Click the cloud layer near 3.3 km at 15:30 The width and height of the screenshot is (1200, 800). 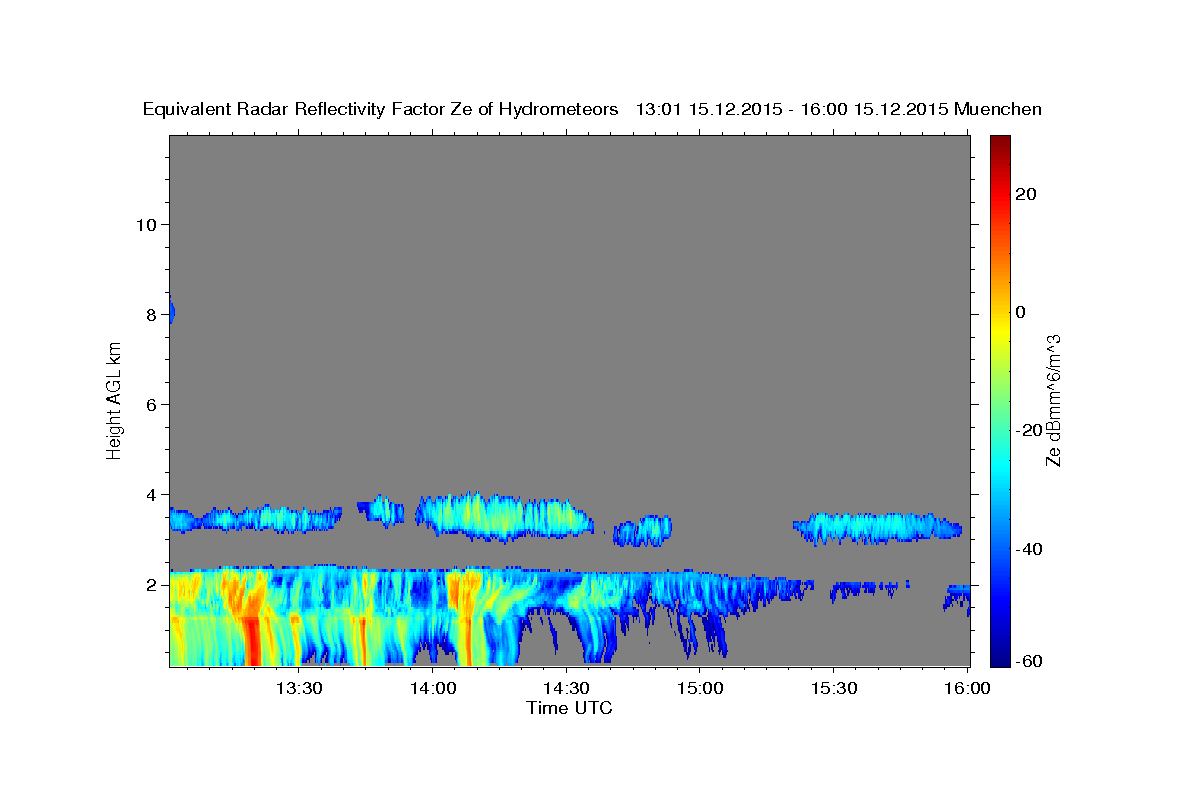pyautogui.click(x=877, y=527)
